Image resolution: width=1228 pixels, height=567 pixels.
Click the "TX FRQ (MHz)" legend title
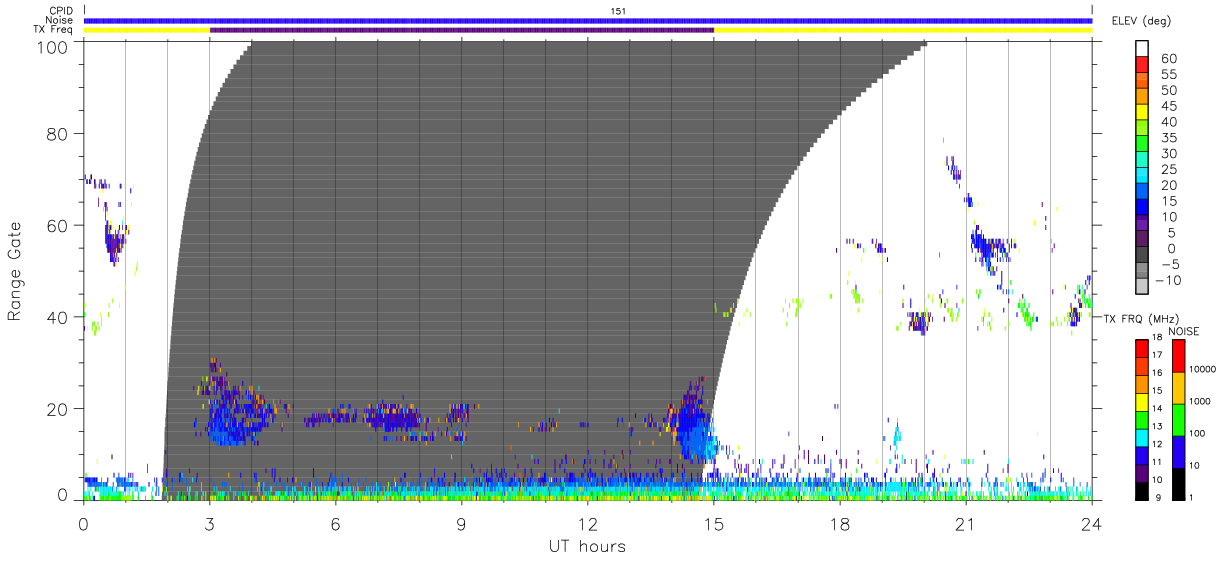tap(1141, 318)
